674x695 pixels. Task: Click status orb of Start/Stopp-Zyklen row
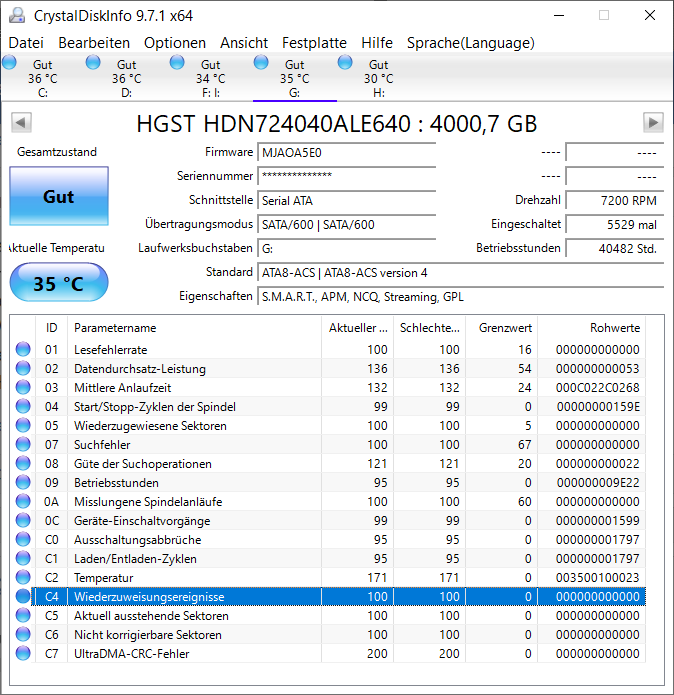(x=23, y=406)
